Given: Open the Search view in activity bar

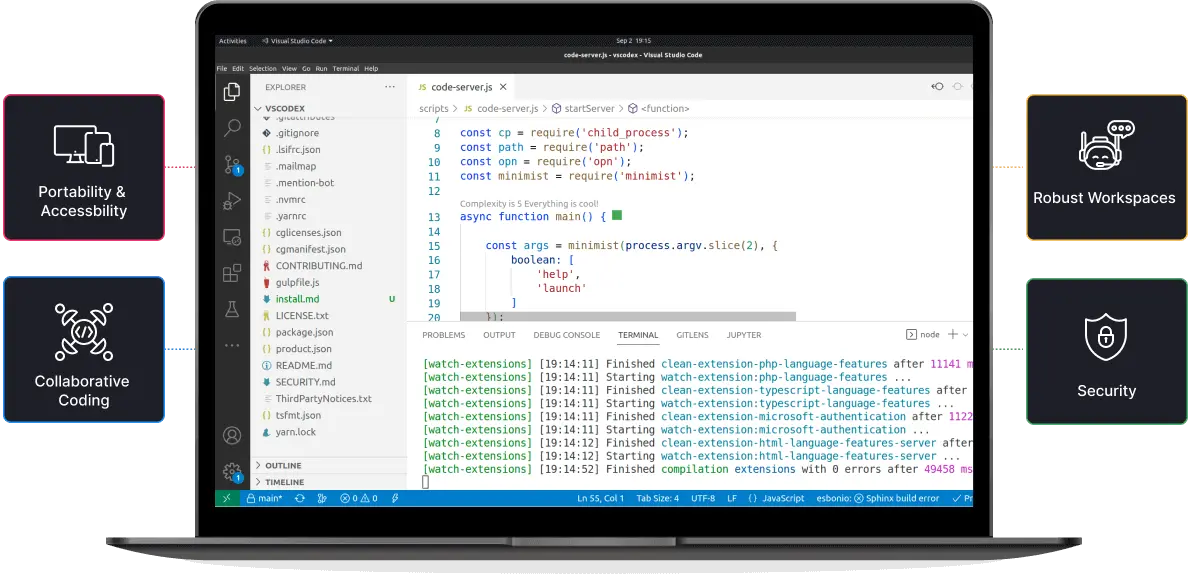Looking at the screenshot, I should coord(232,128).
